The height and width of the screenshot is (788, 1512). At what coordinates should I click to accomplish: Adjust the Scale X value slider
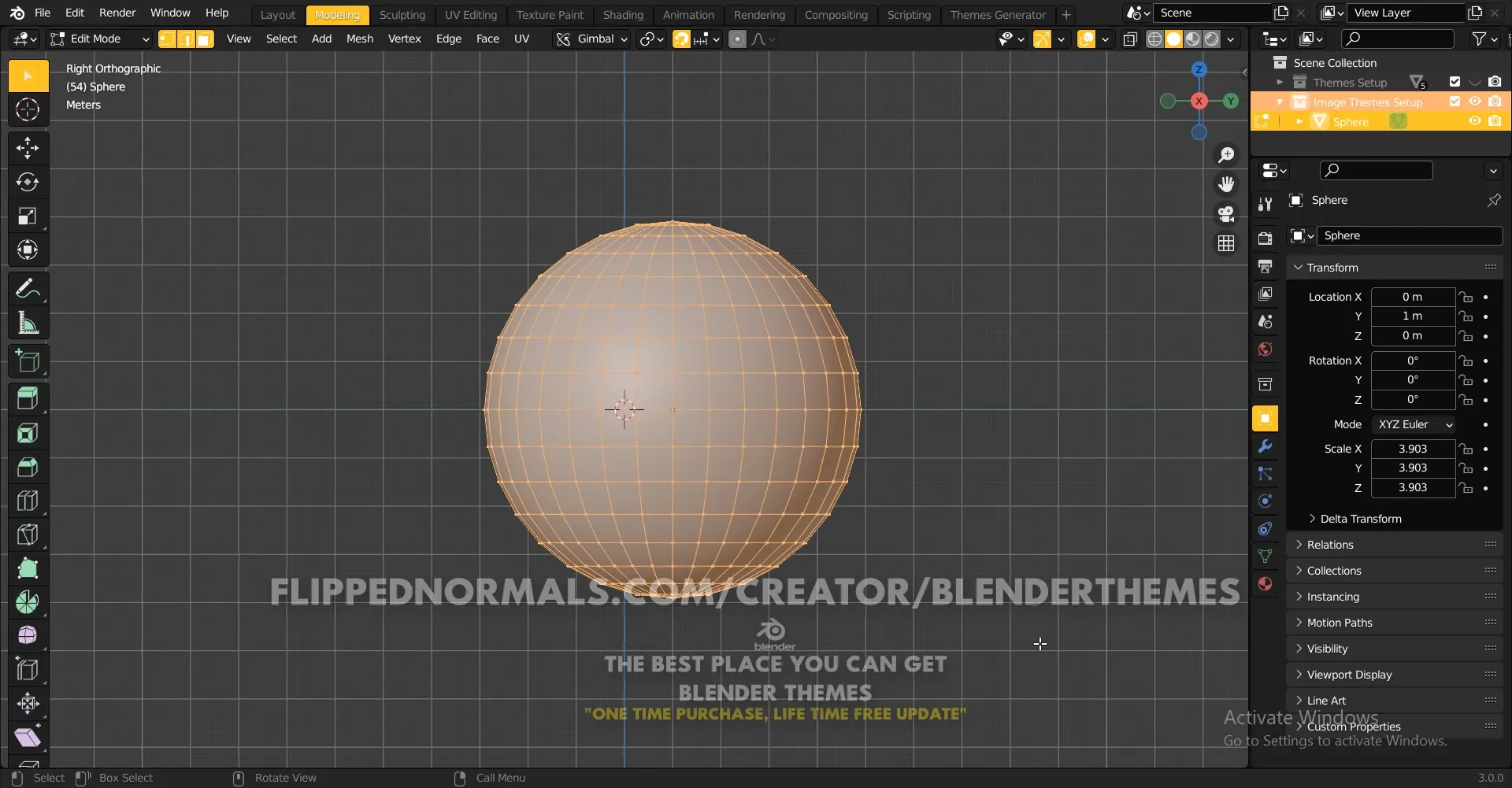coord(1412,449)
